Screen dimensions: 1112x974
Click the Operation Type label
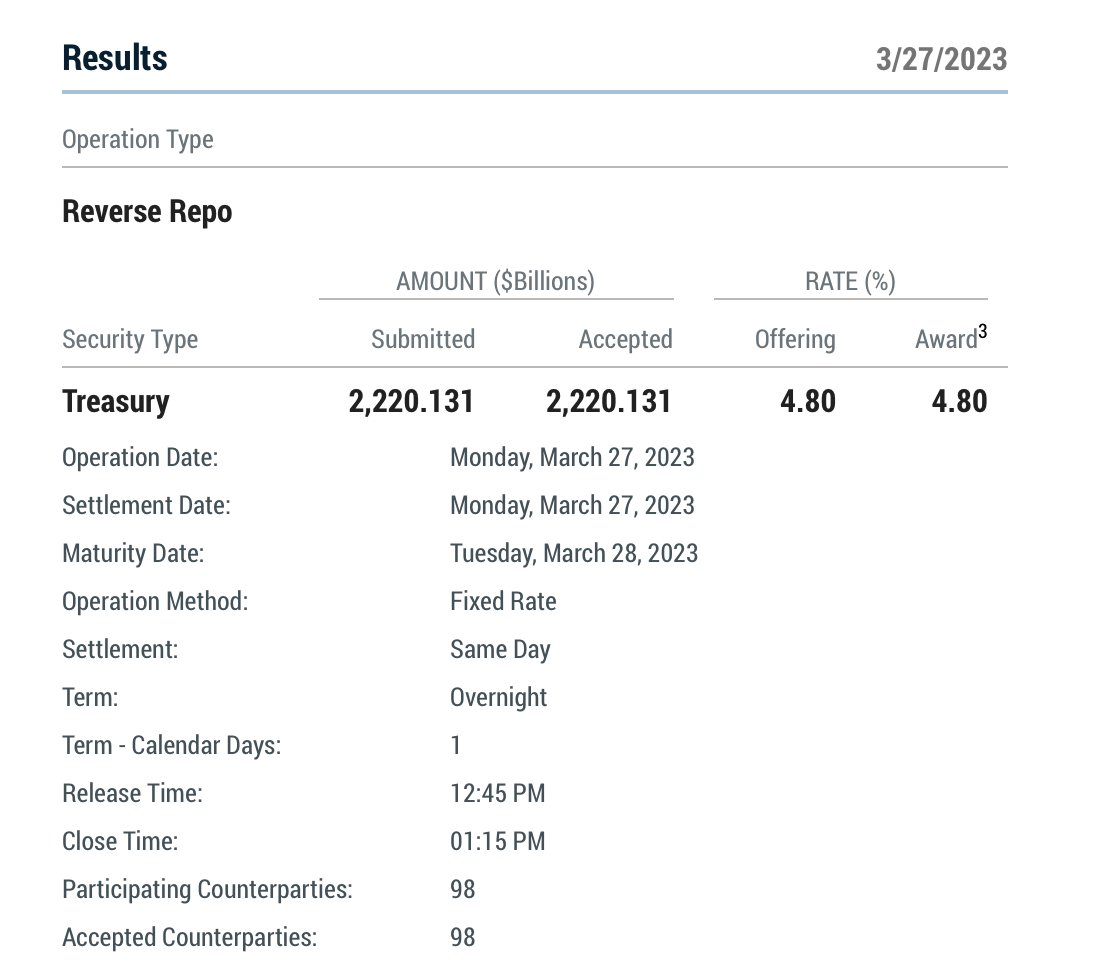(x=138, y=140)
